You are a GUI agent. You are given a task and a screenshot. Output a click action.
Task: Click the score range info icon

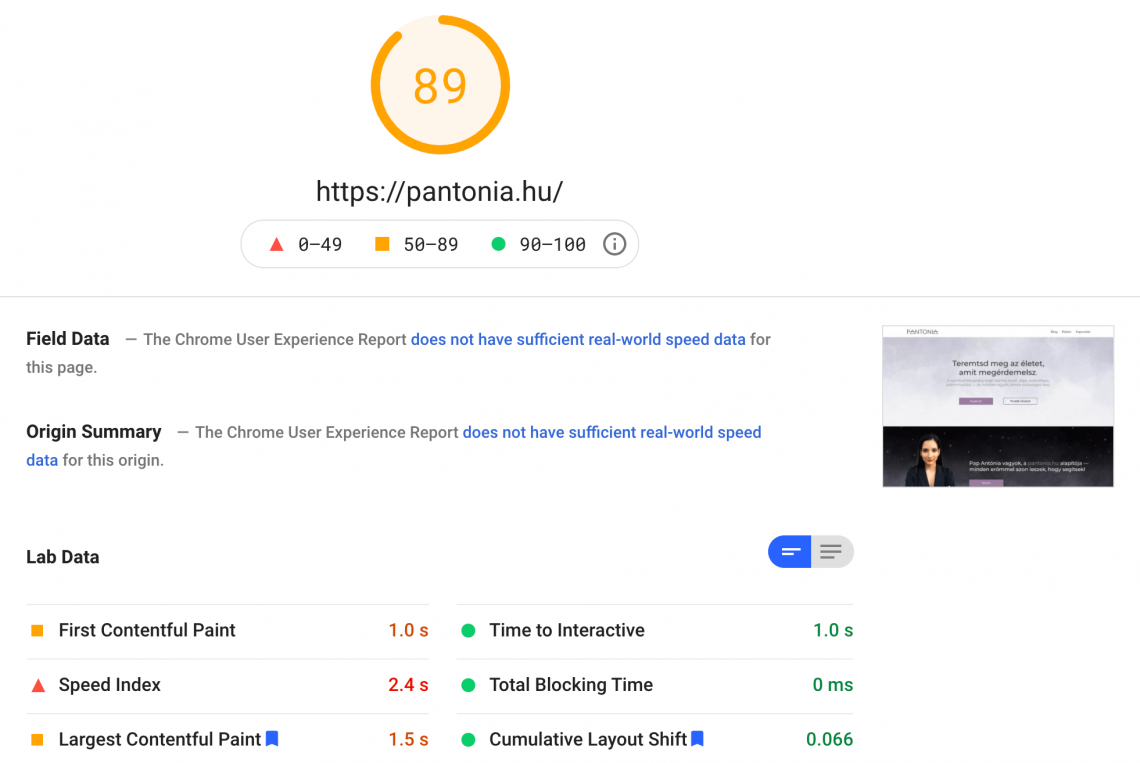click(614, 244)
